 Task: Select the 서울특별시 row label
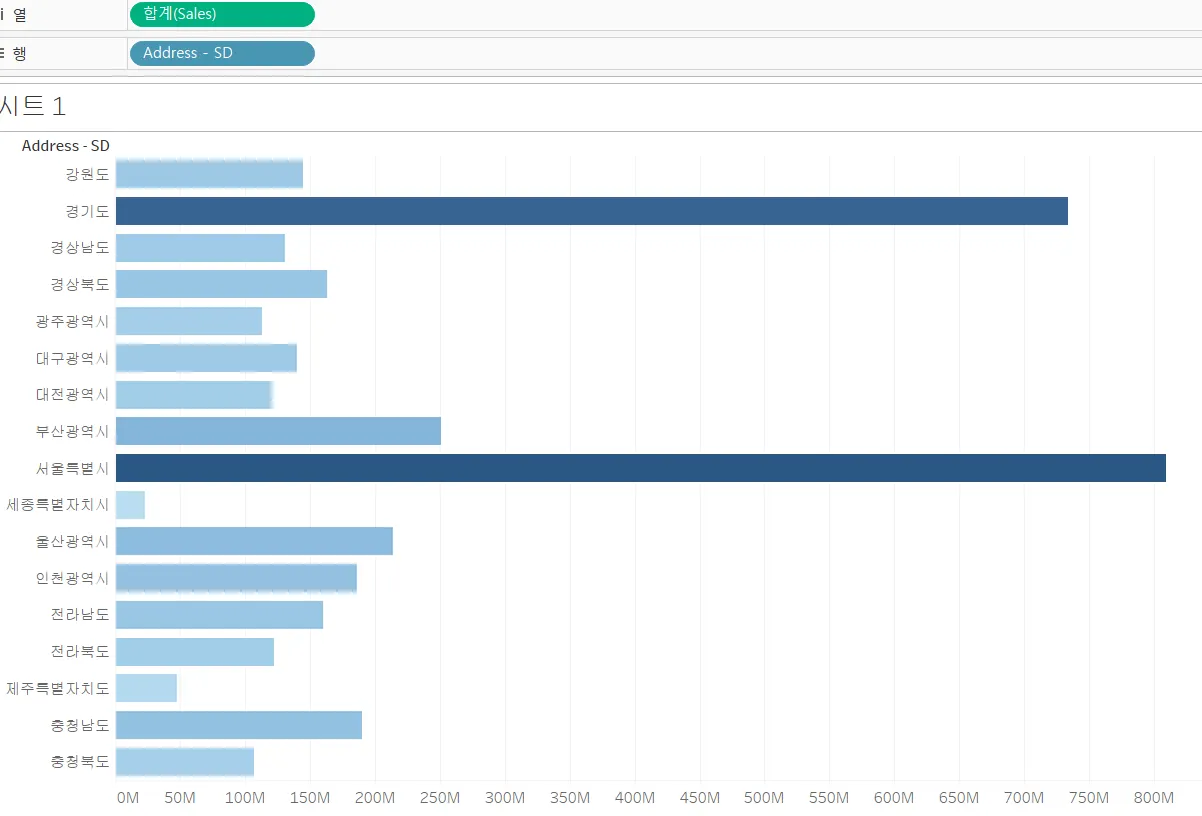click(x=73, y=468)
